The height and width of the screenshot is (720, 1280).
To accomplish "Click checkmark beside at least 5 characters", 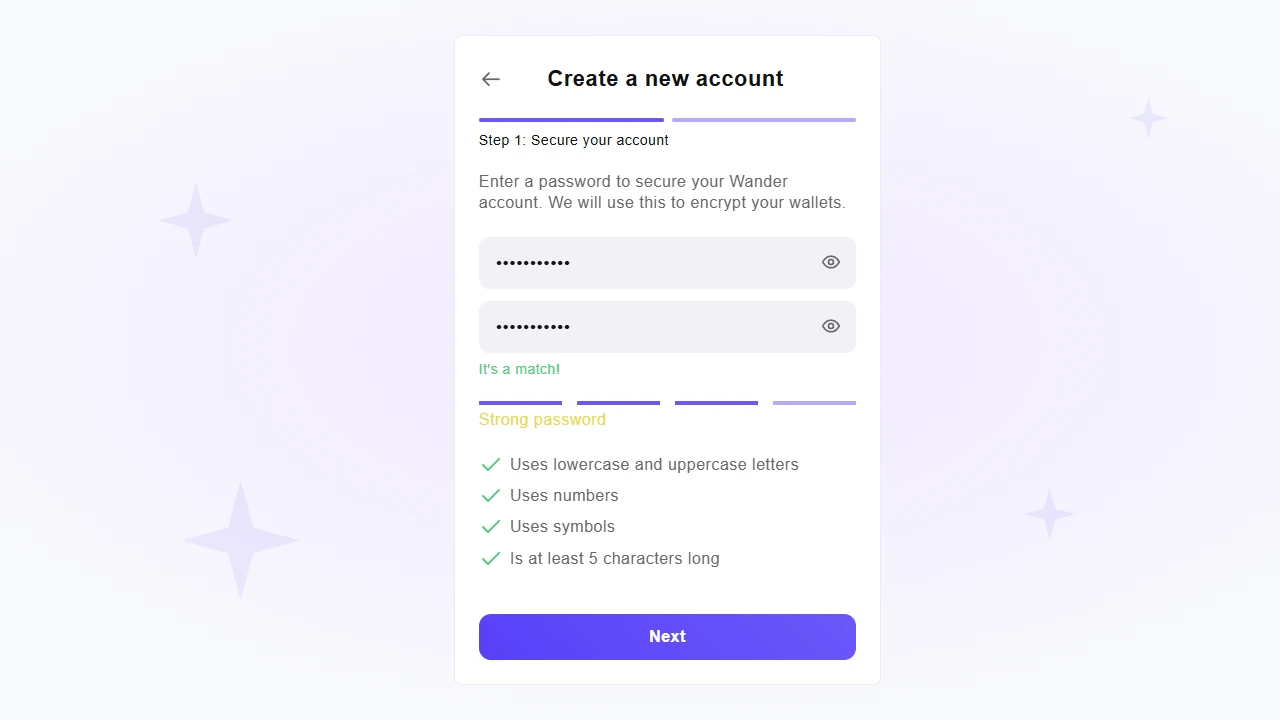I will coord(491,559).
